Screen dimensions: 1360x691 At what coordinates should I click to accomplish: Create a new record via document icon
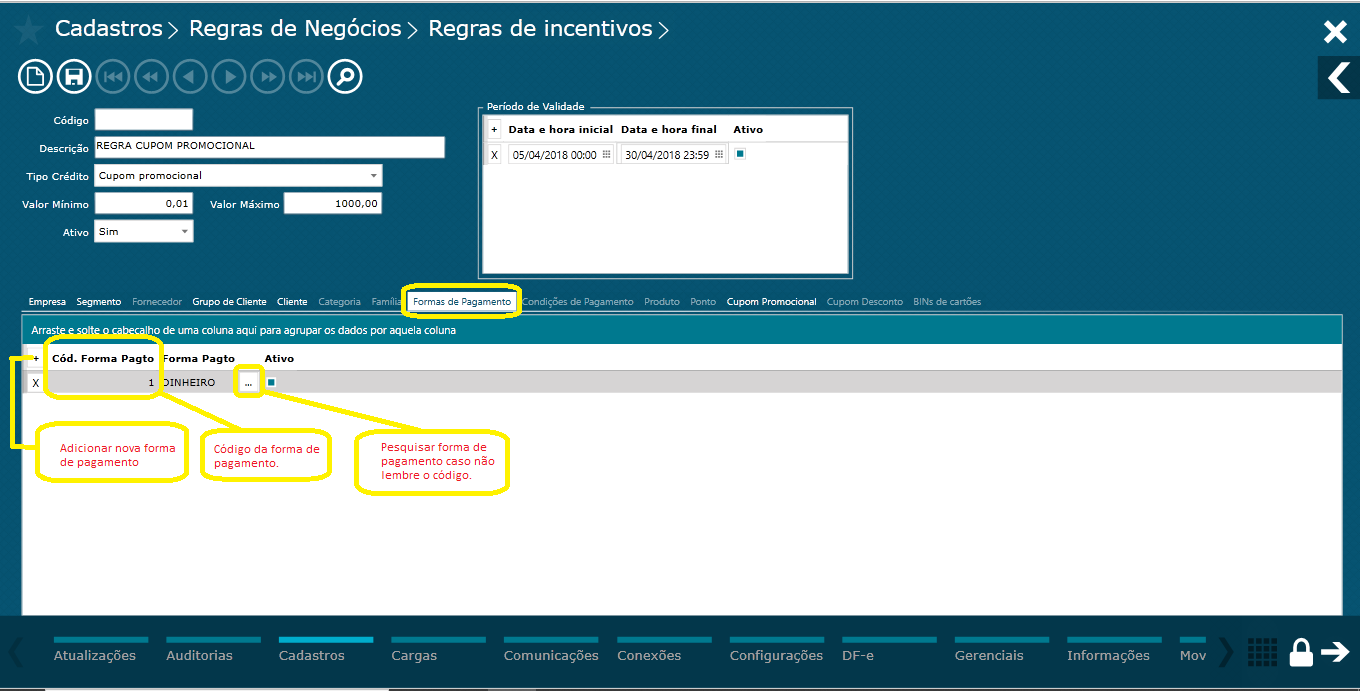[x=34, y=76]
